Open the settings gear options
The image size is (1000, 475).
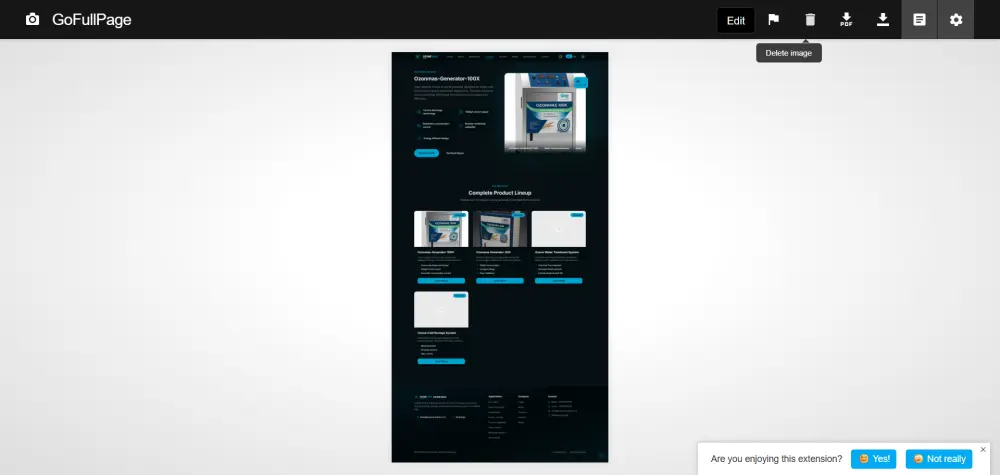coord(955,20)
